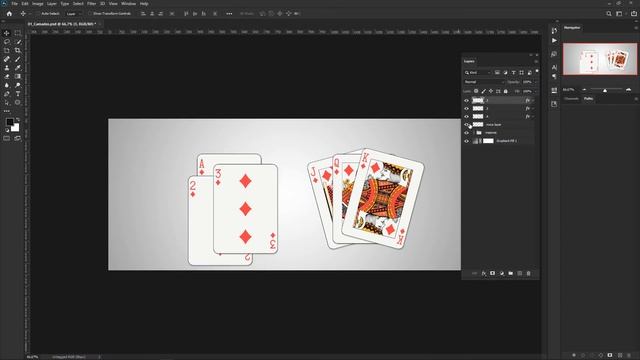640x360 pixels.
Task: Expand effects arrow on third layer
Action: point(533,117)
